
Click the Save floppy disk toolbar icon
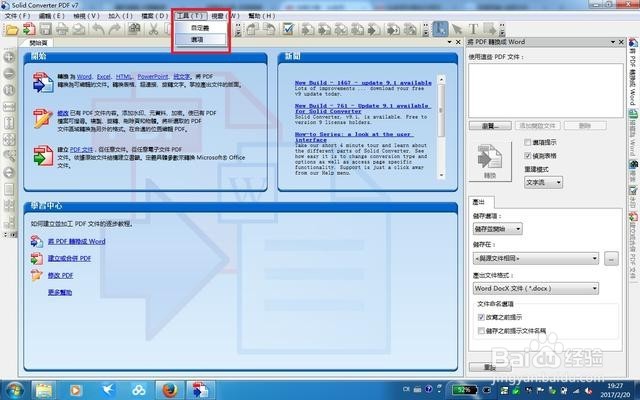(x=45, y=29)
